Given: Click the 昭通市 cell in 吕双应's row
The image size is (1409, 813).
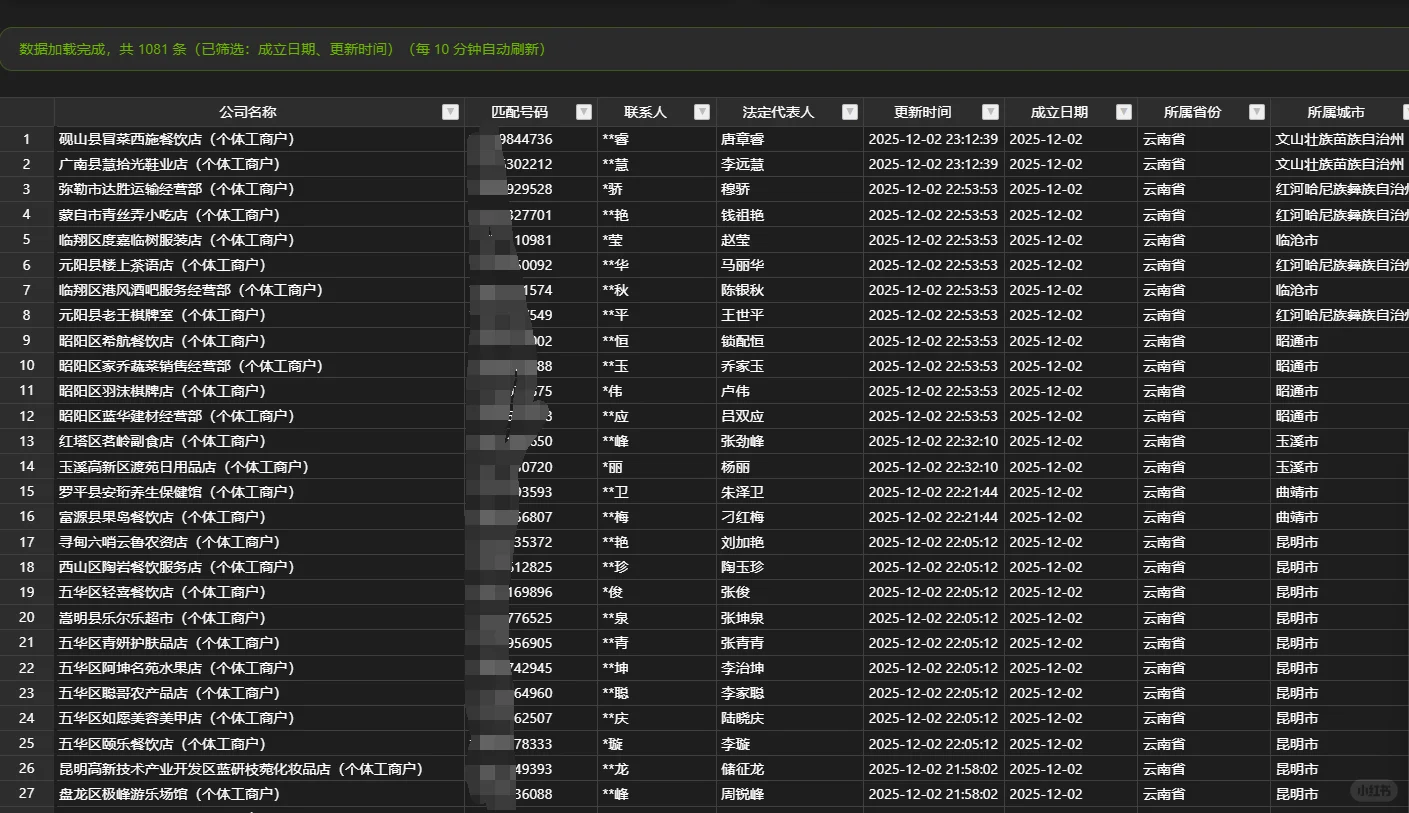Looking at the screenshot, I should coord(1297,416).
